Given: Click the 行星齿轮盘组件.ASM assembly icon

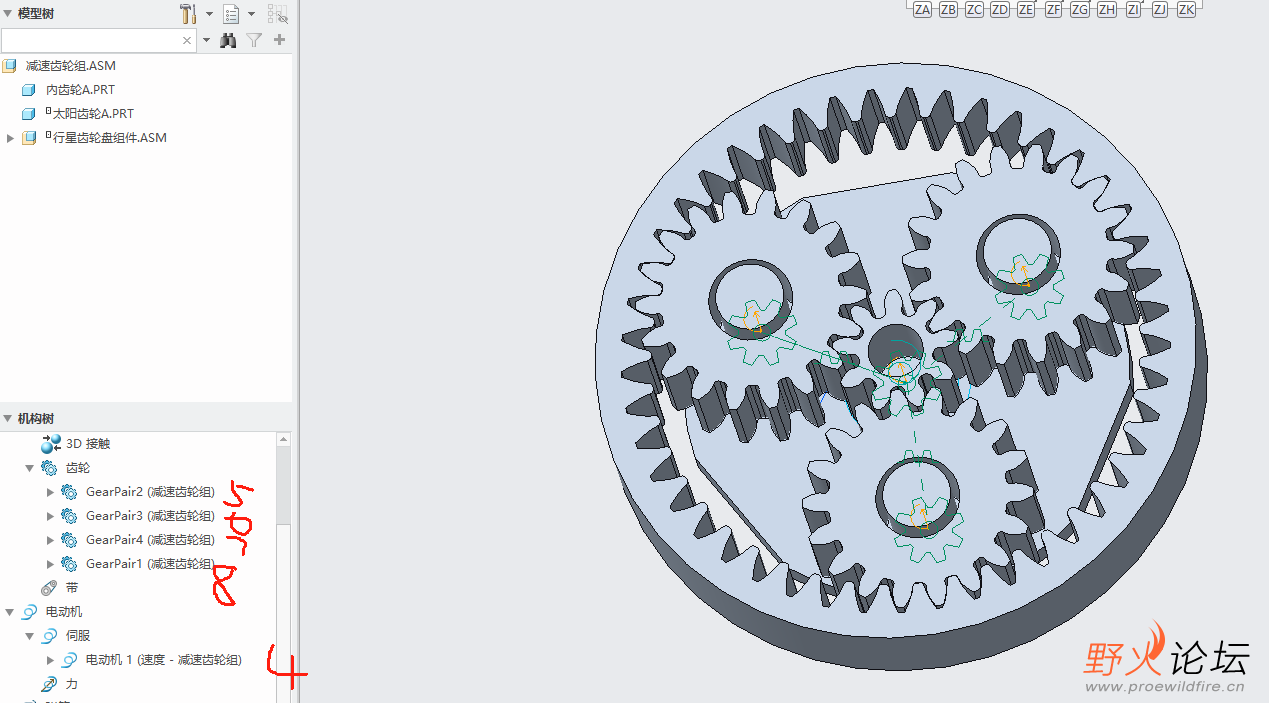Looking at the screenshot, I should (x=29, y=138).
